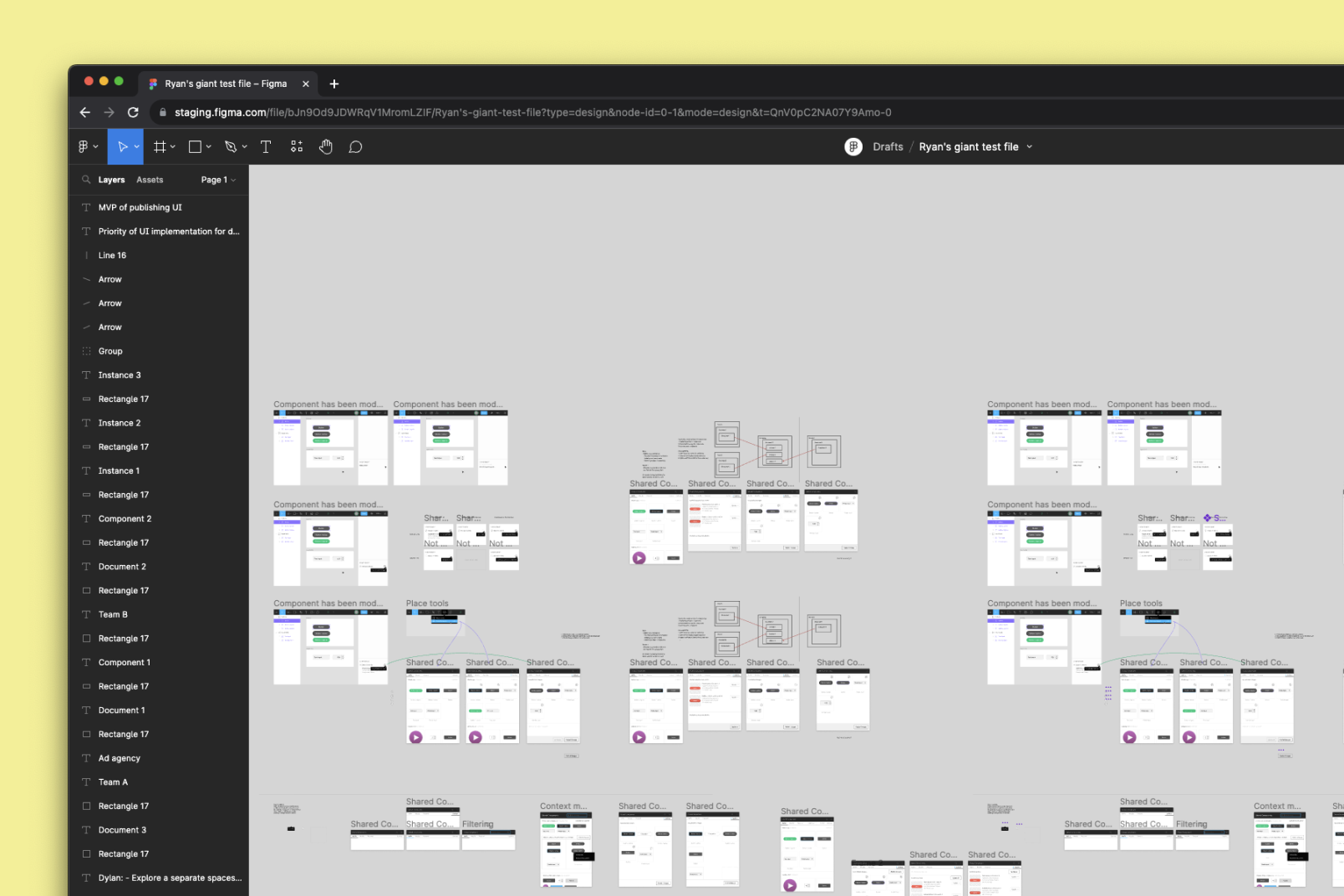Switch to the Layers tab
The image size is (1344, 896).
pos(111,180)
